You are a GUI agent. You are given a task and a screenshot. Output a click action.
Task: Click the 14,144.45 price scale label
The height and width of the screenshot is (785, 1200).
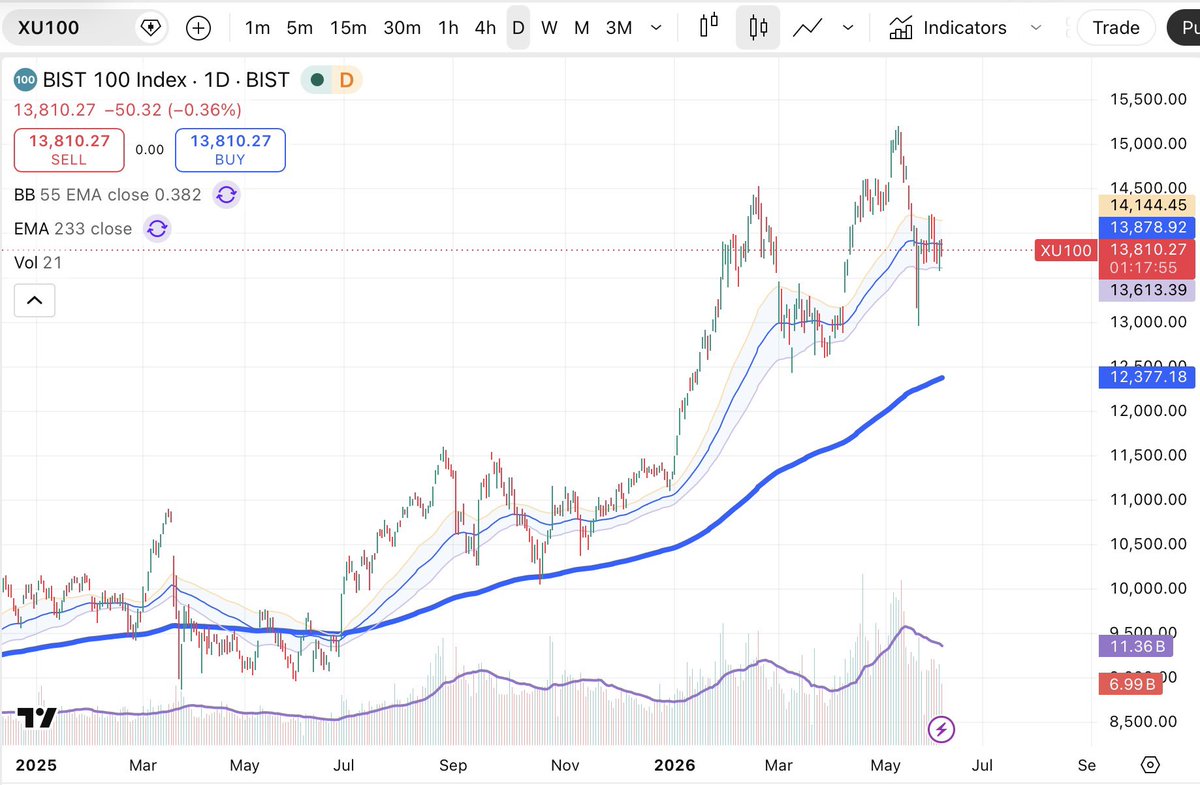point(1146,205)
